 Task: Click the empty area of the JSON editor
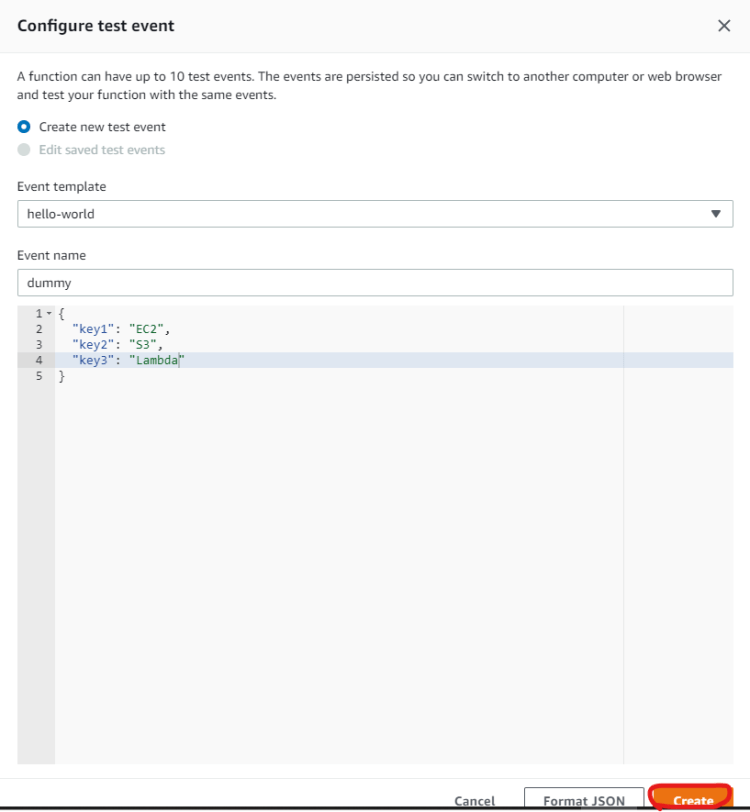[x=339, y=570]
